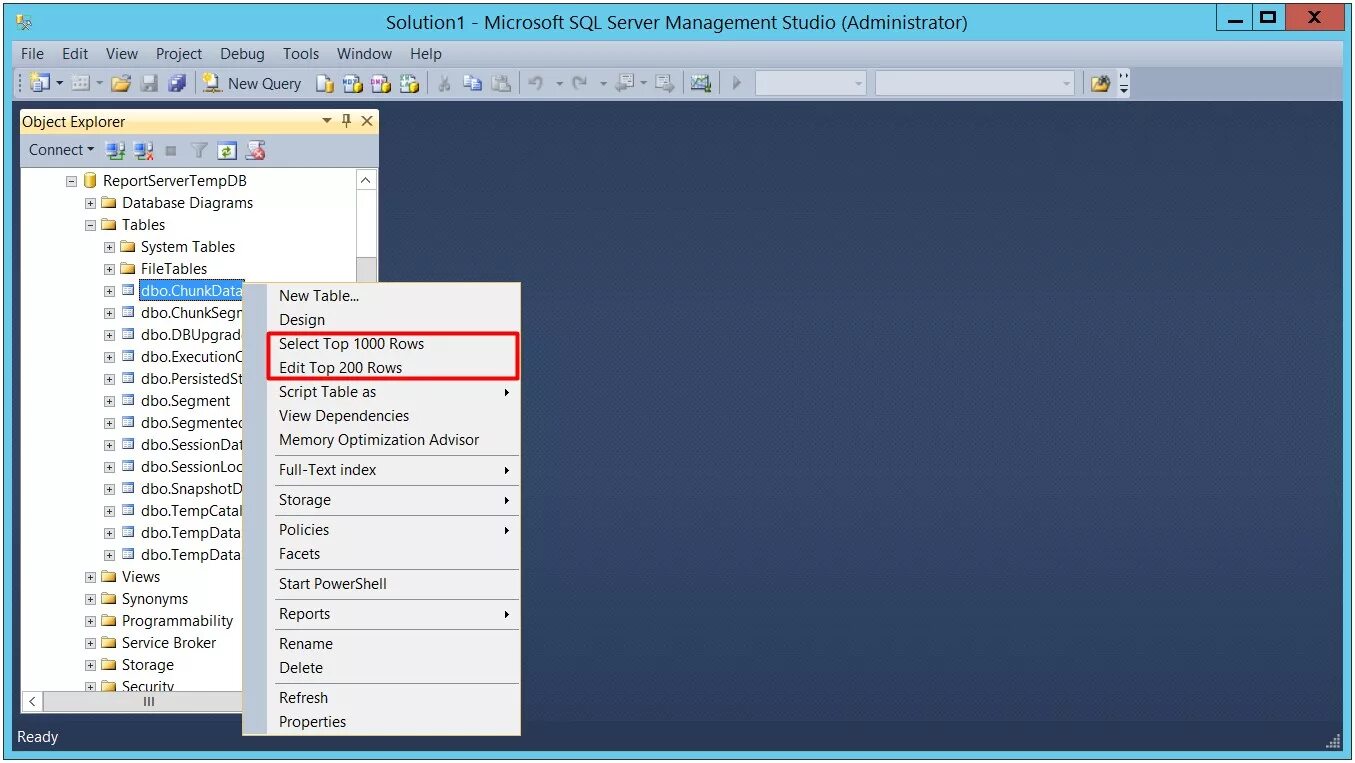
Task: Open Object Explorer window position dropdown
Action: click(x=326, y=121)
